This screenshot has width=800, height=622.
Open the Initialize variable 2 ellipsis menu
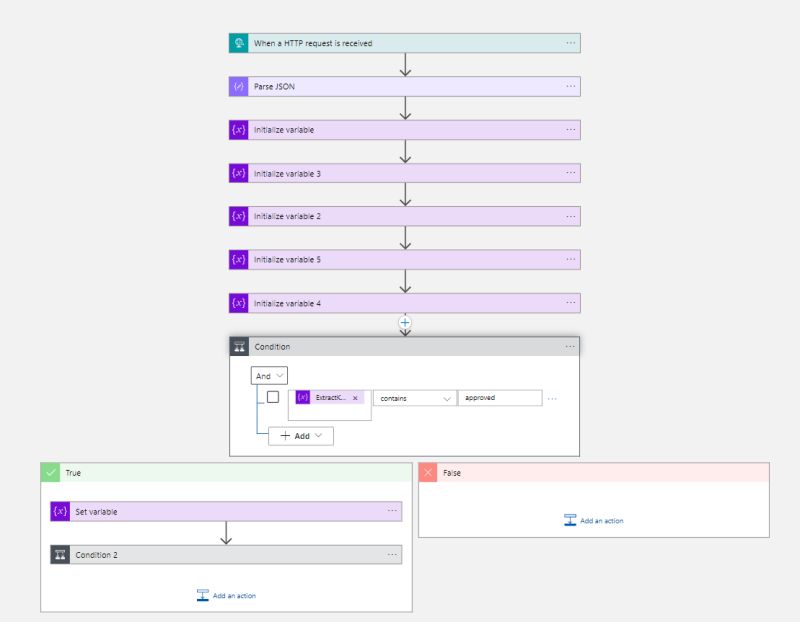click(570, 216)
